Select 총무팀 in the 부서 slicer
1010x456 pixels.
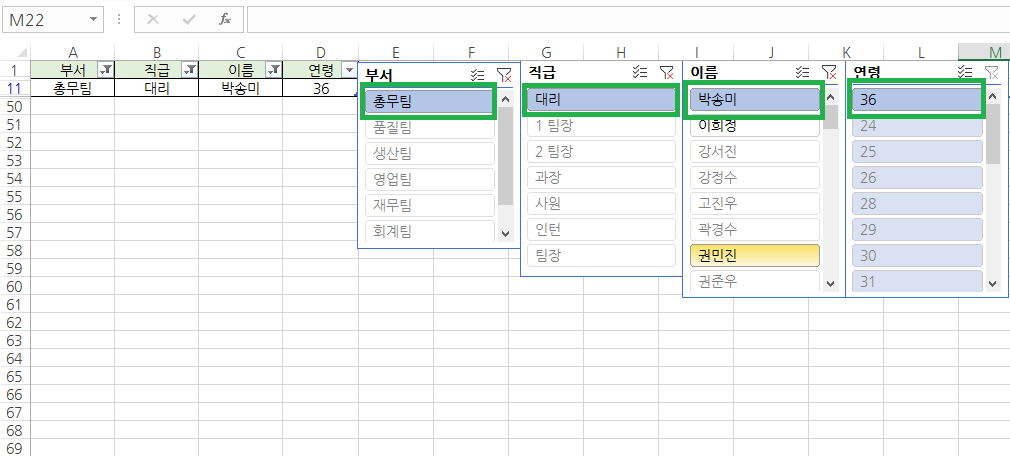[x=429, y=101]
